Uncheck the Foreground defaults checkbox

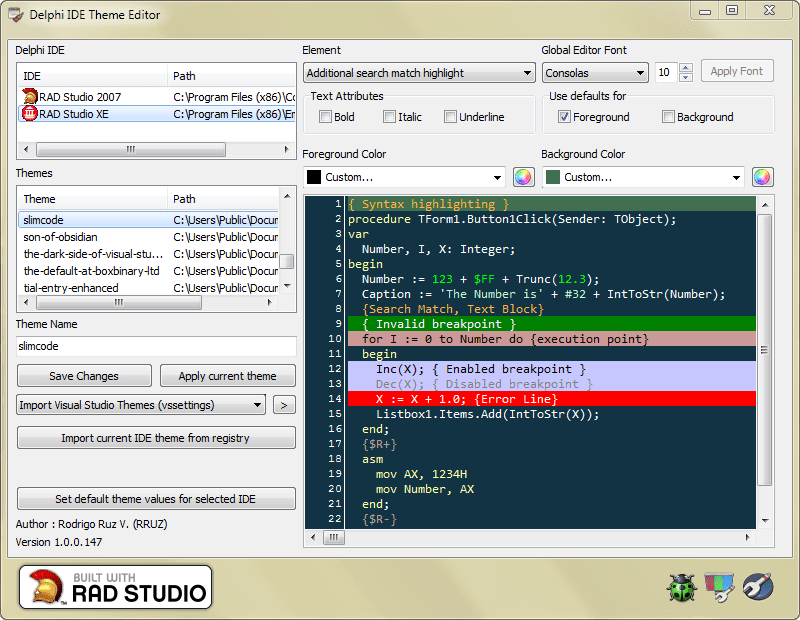(x=564, y=117)
